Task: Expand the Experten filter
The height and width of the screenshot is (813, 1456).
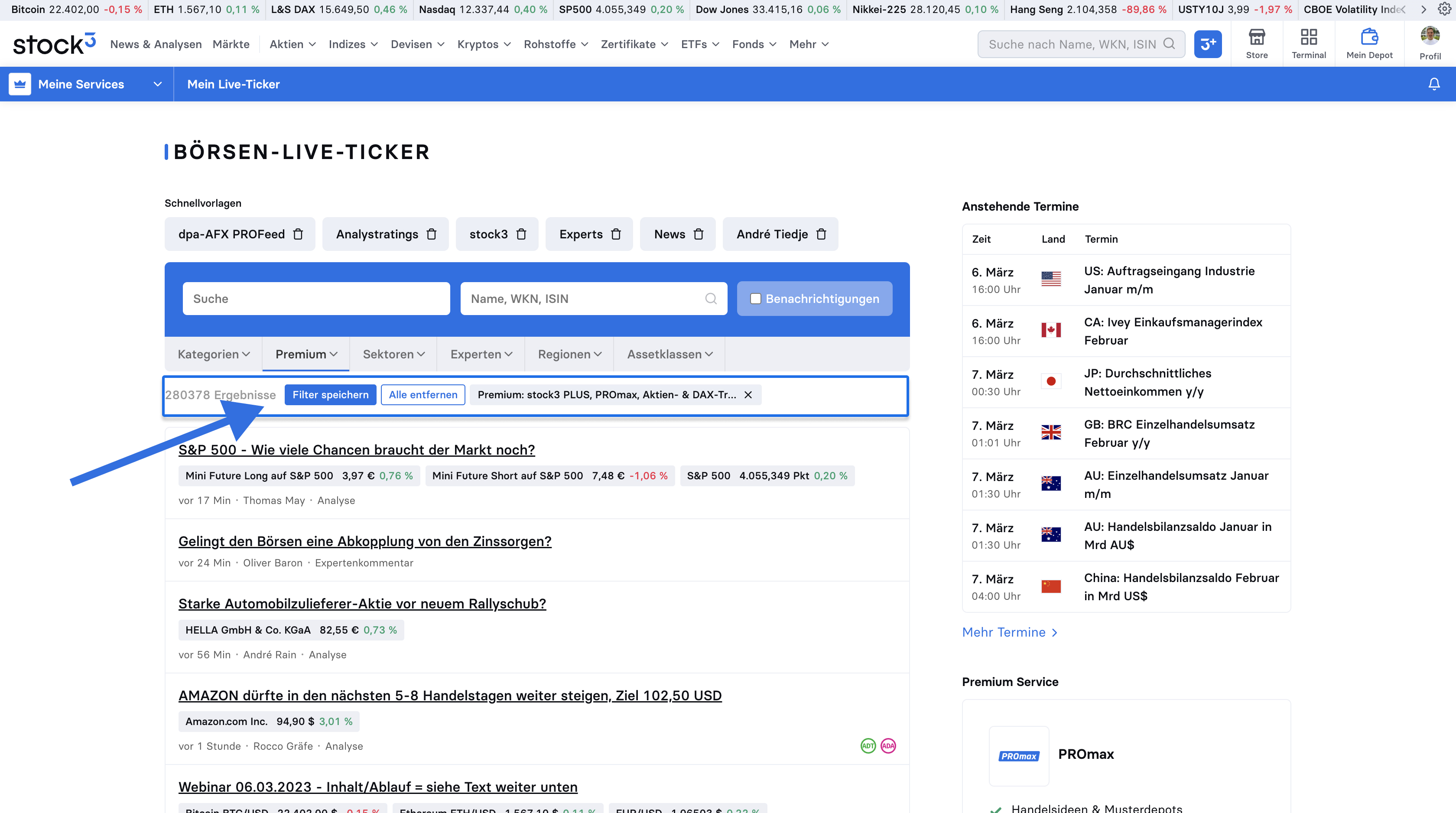Action: tap(481, 354)
